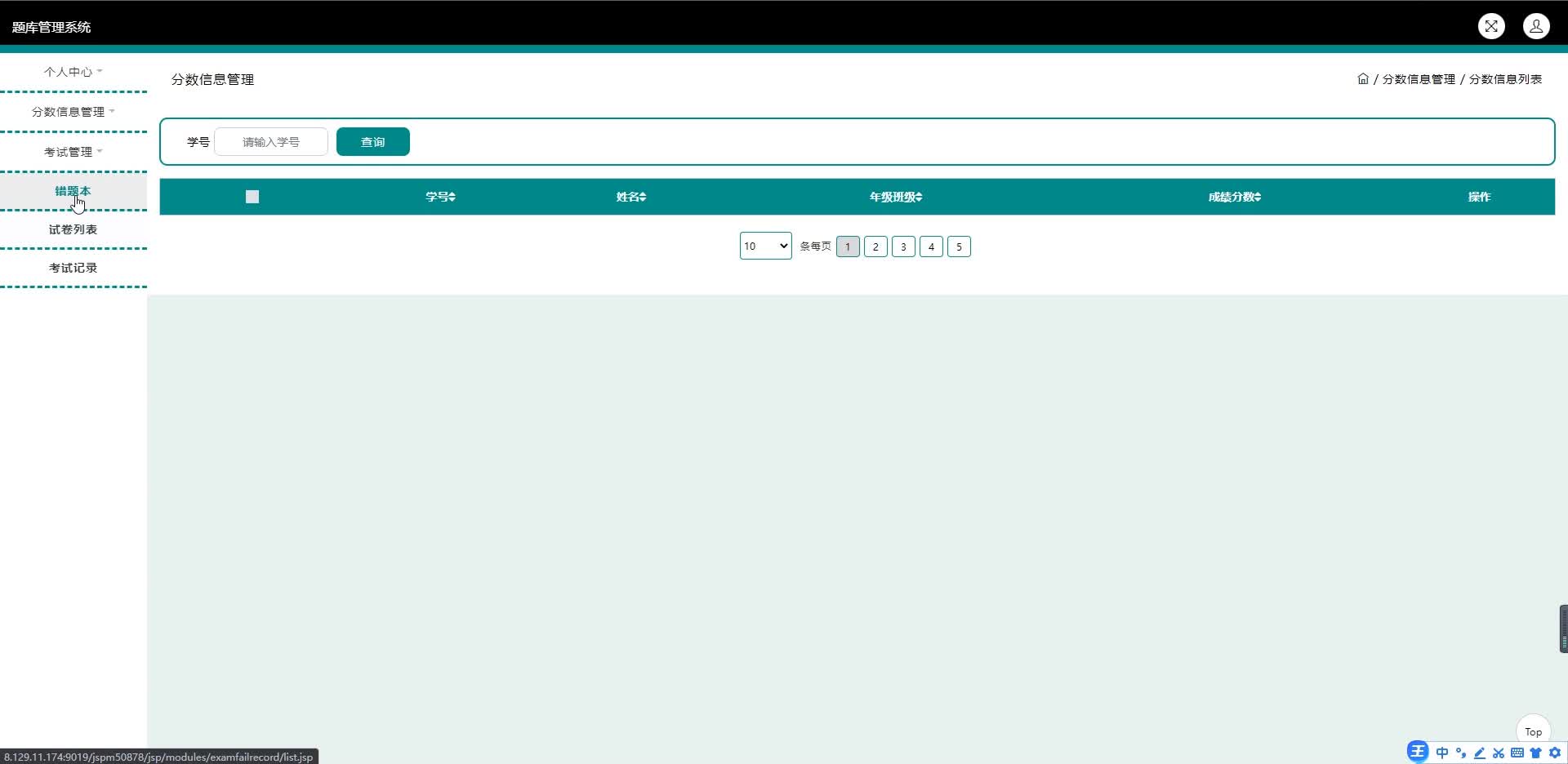Click the fullscreen toggle icon in header

point(1491,26)
